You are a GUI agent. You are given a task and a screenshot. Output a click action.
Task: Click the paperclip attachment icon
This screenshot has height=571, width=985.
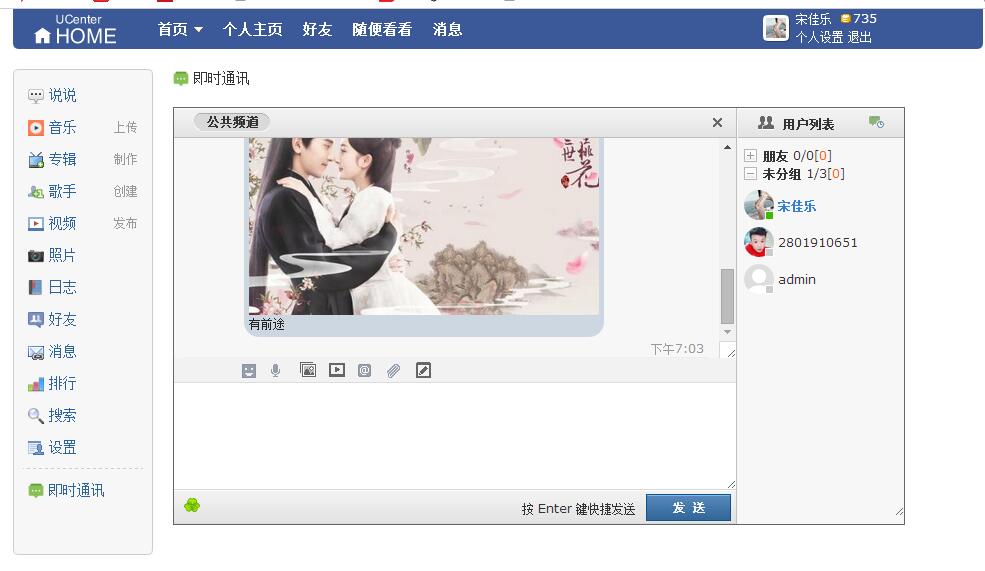click(x=393, y=371)
